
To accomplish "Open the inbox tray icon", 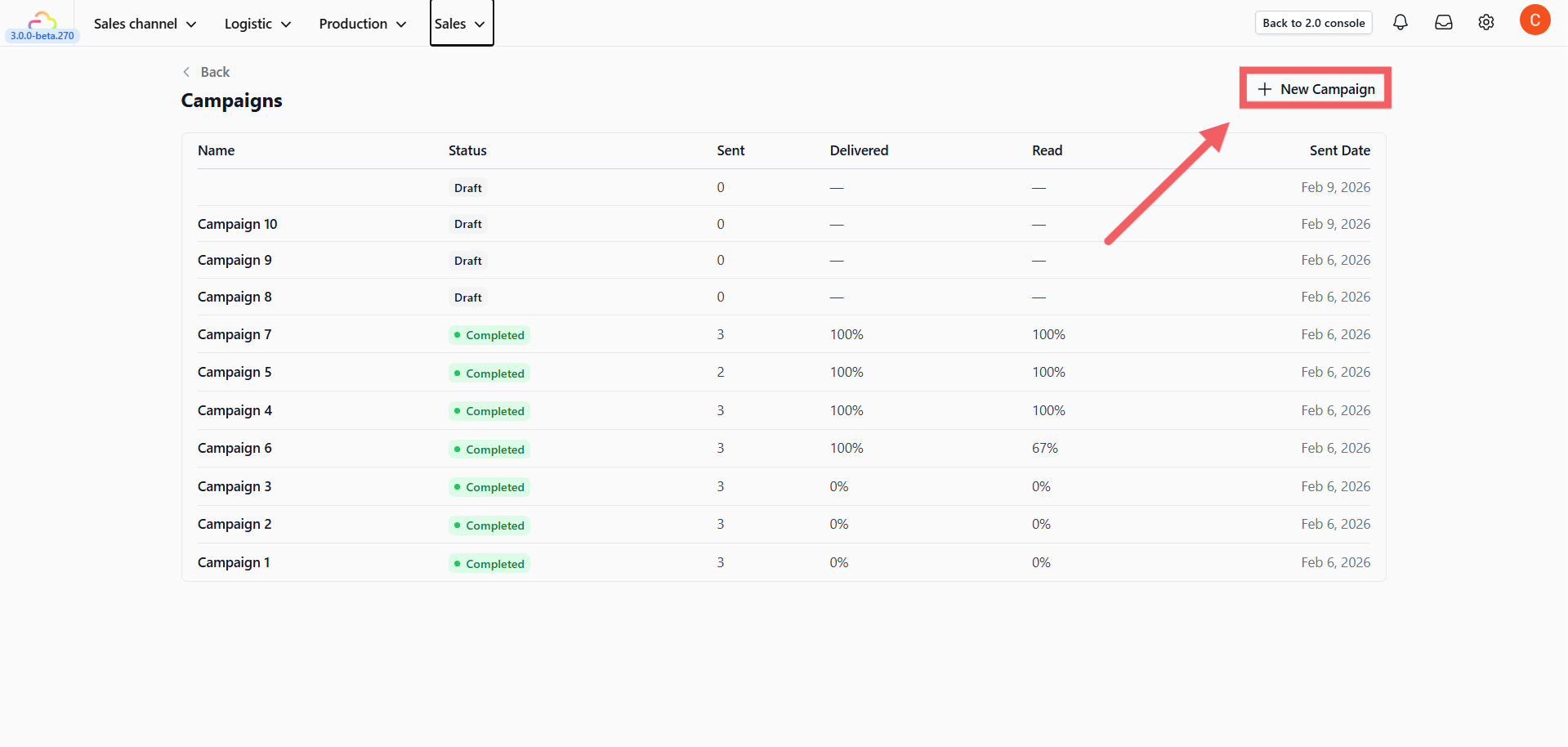I will pos(1444,23).
